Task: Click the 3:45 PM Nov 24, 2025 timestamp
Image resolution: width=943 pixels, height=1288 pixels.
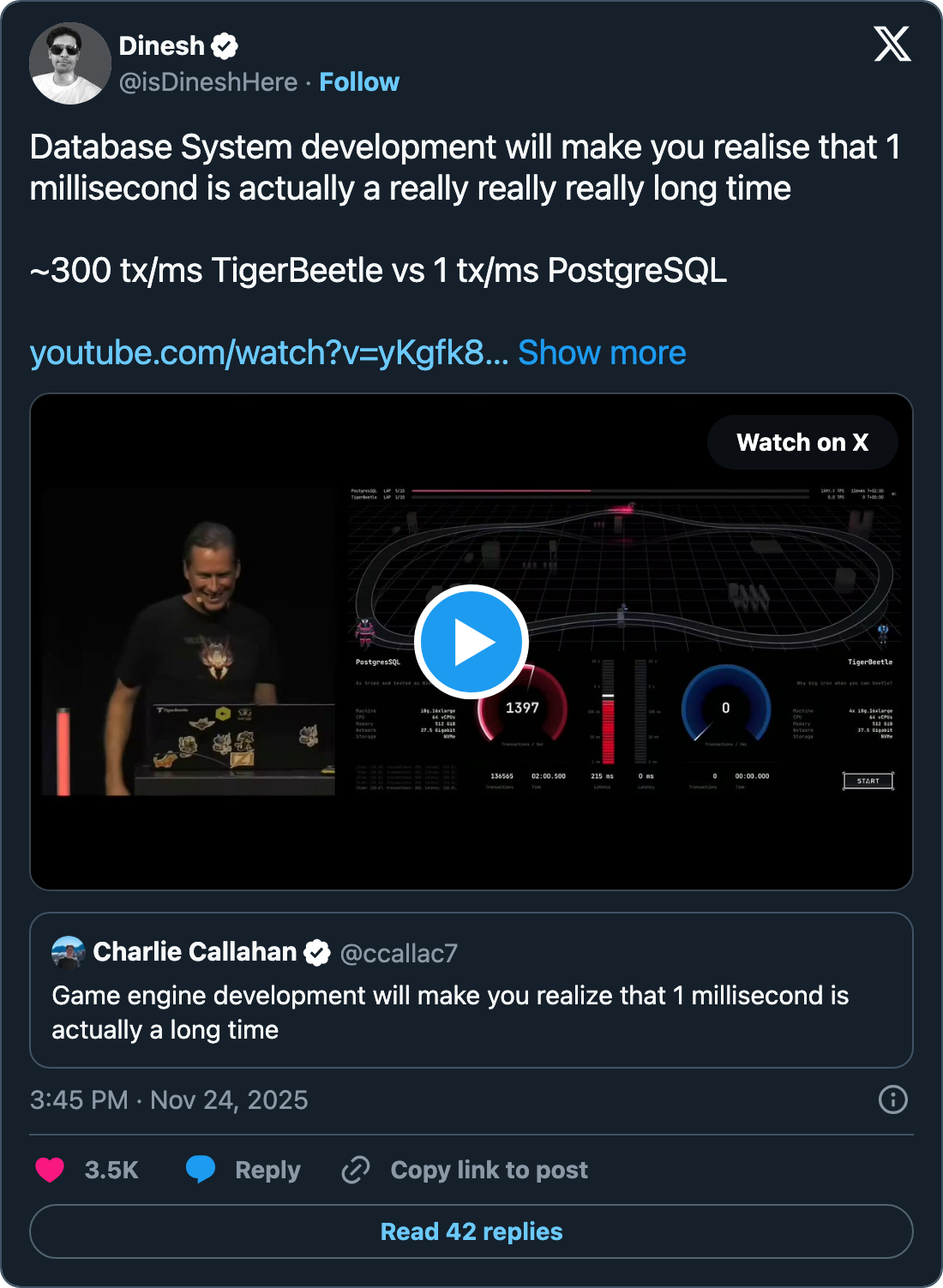Action: pos(169,1100)
